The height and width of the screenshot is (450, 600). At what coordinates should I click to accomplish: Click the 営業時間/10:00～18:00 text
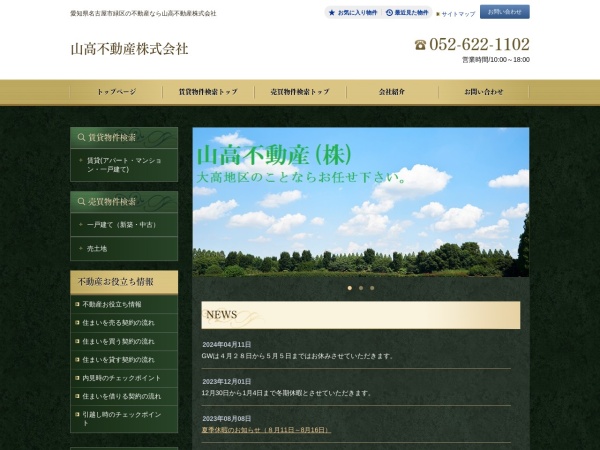click(496, 60)
